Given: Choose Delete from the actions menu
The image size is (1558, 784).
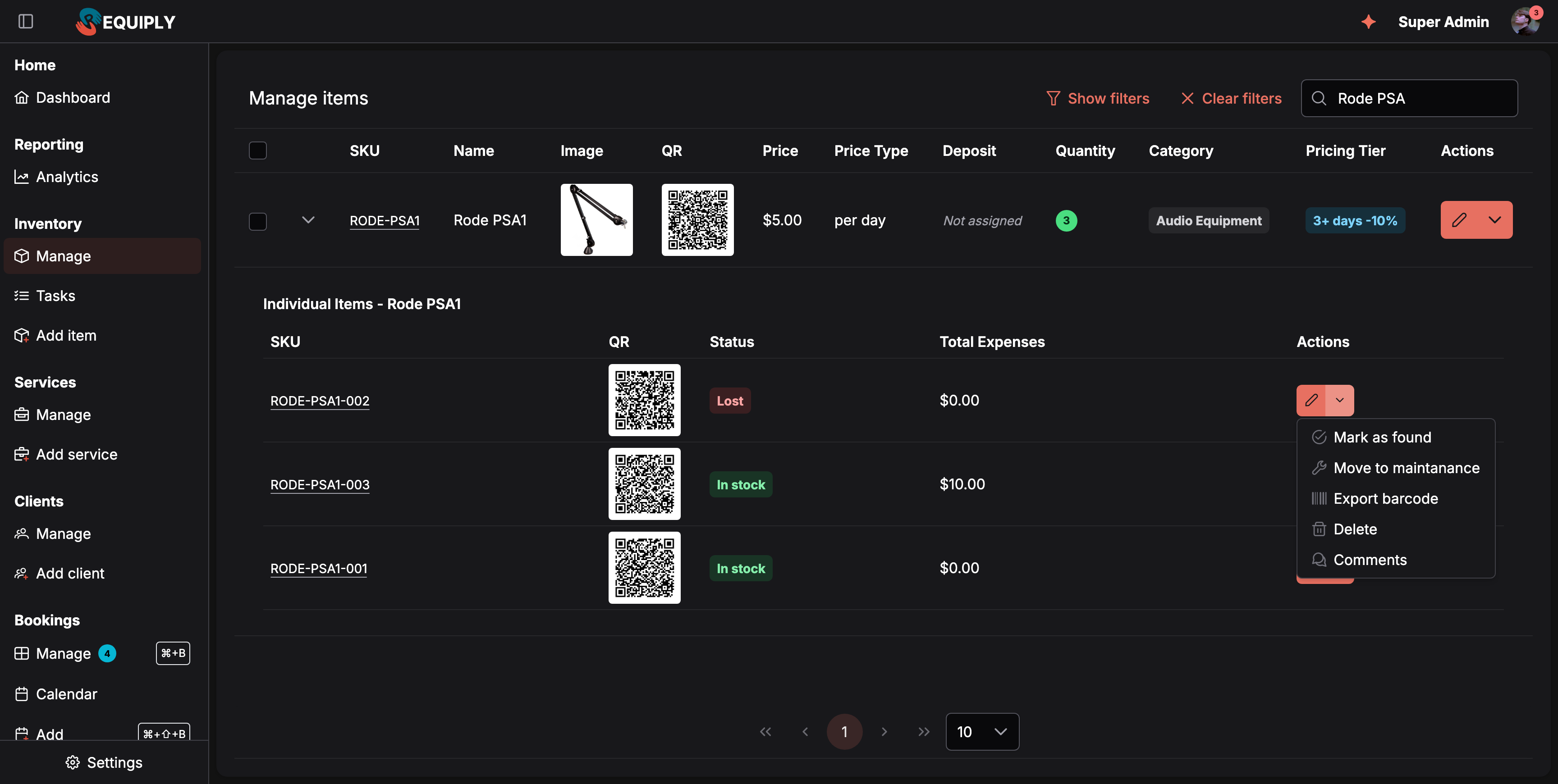Looking at the screenshot, I should pyautogui.click(x=1396, y=529).
